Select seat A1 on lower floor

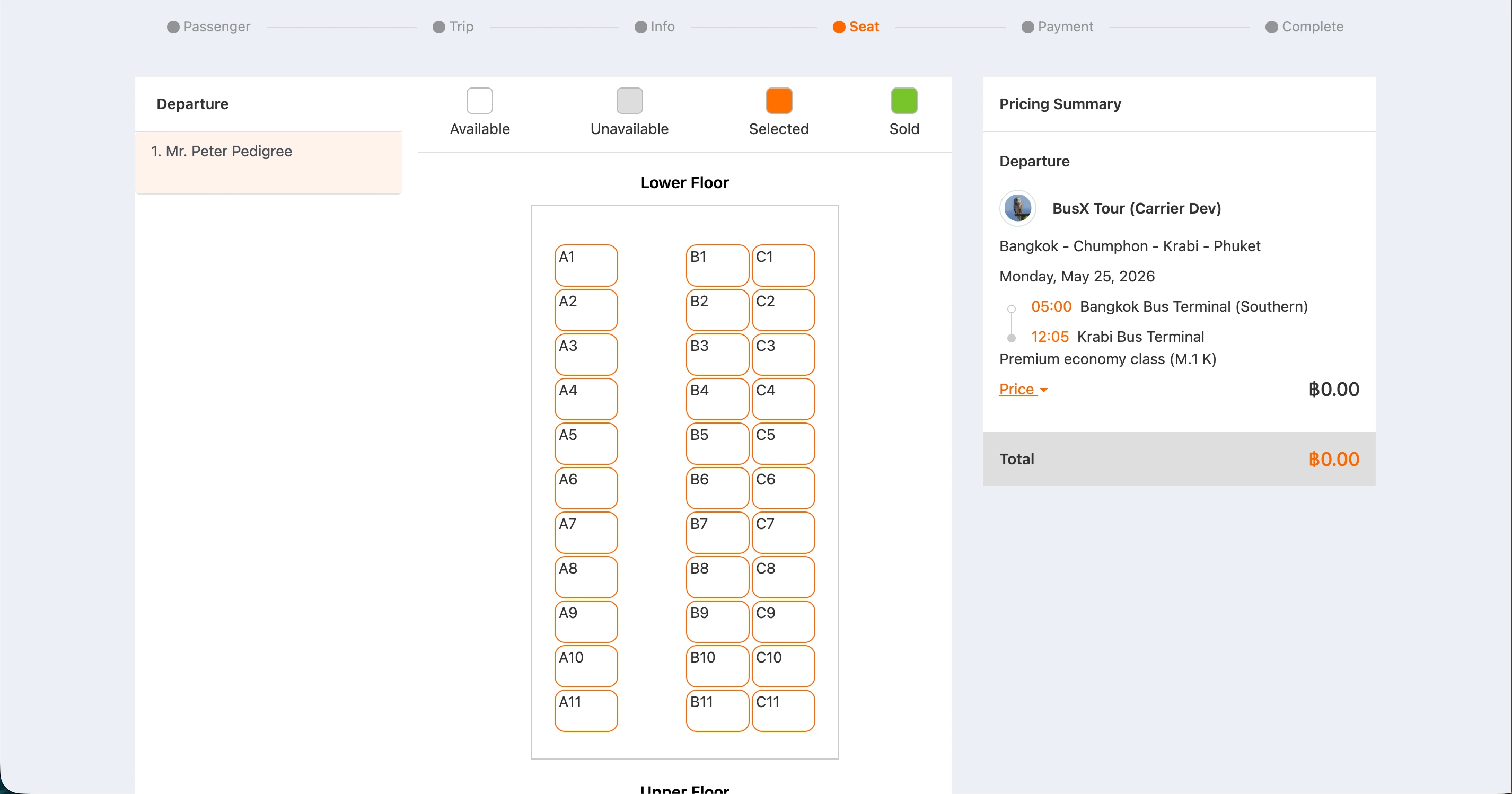coord(586,265)
